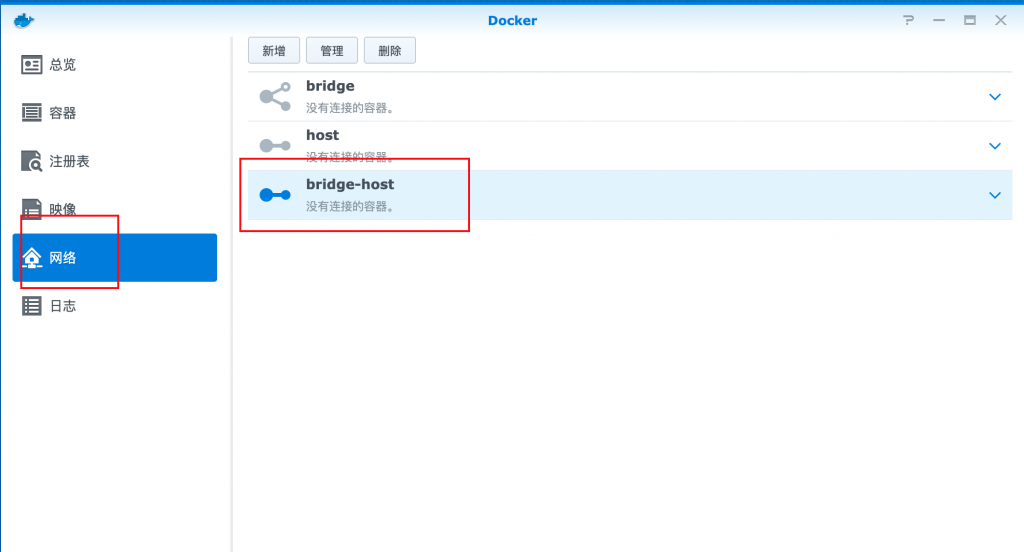Click the 容器 container list icon
This screenshot has width=1024, height=552.
31,112
